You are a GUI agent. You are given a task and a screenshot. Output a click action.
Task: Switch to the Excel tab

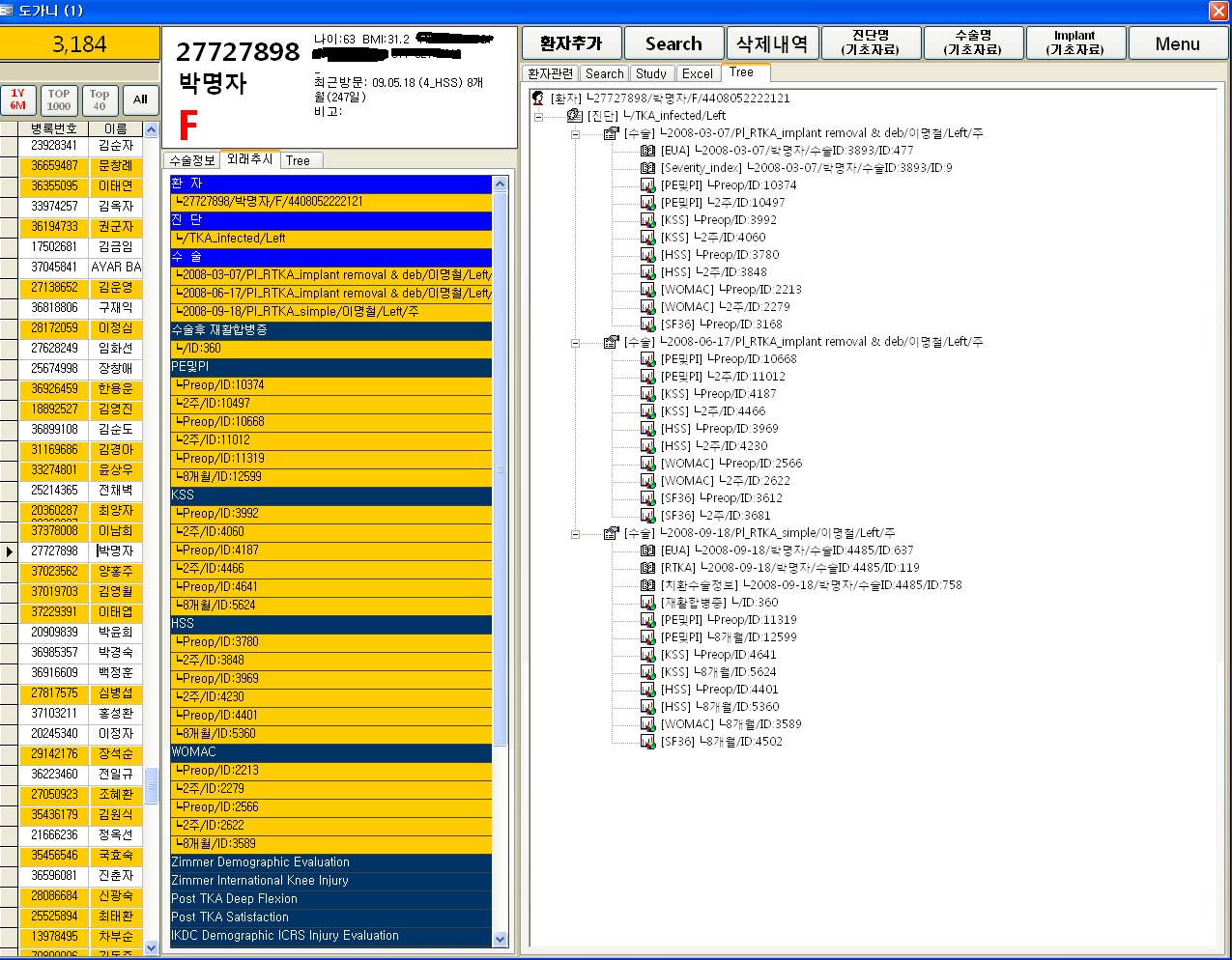[x=697, y=73]
